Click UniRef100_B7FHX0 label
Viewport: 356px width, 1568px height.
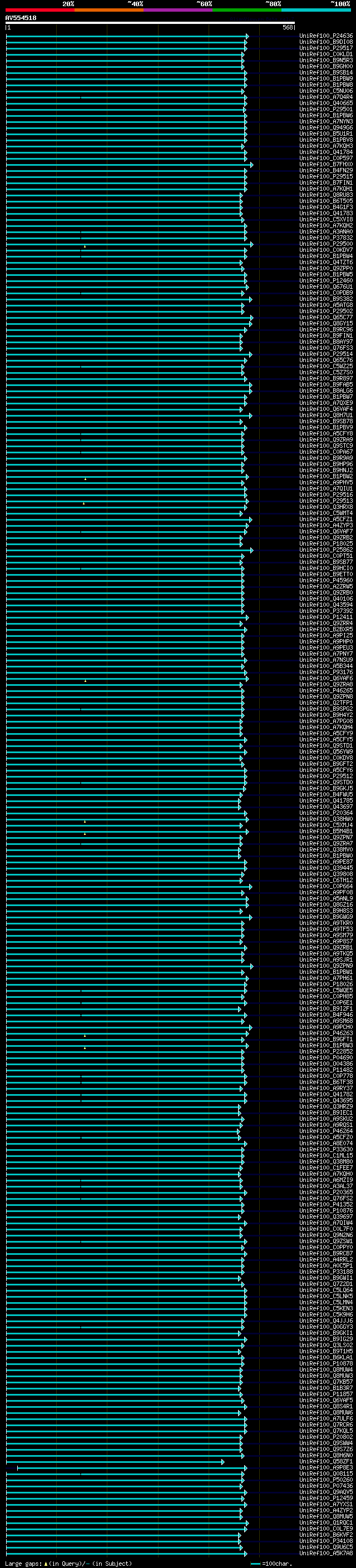[x=326, y=164]
